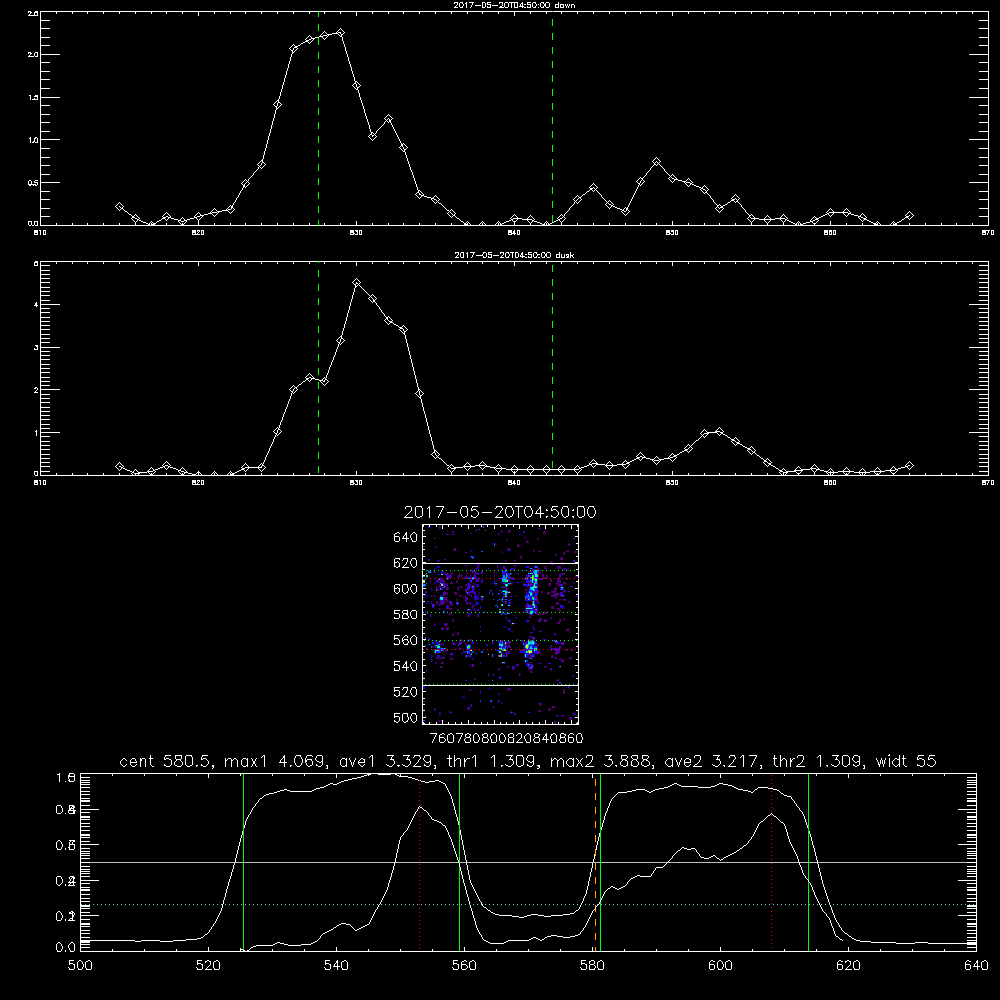The width and height of the screenshot is (1000, 1000).
Task: Click the '760780800820840860' x-axis labels under the image
Action: pos(506,738)
